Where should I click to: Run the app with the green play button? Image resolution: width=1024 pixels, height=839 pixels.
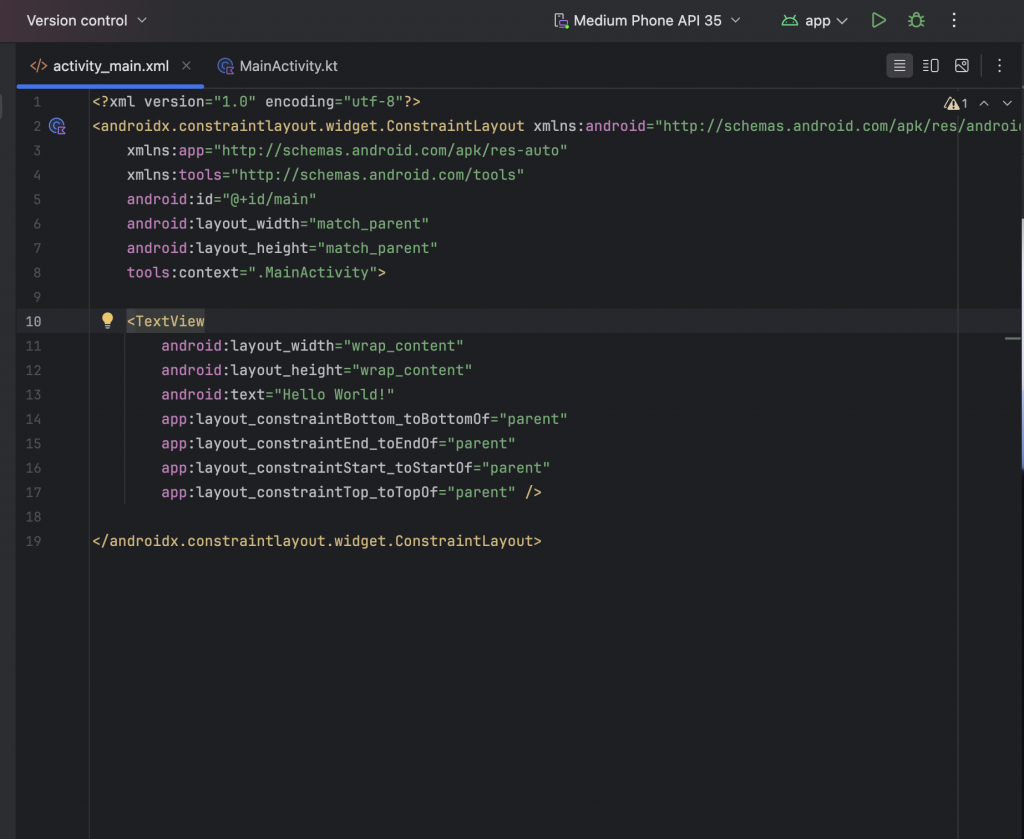(878, 20)
